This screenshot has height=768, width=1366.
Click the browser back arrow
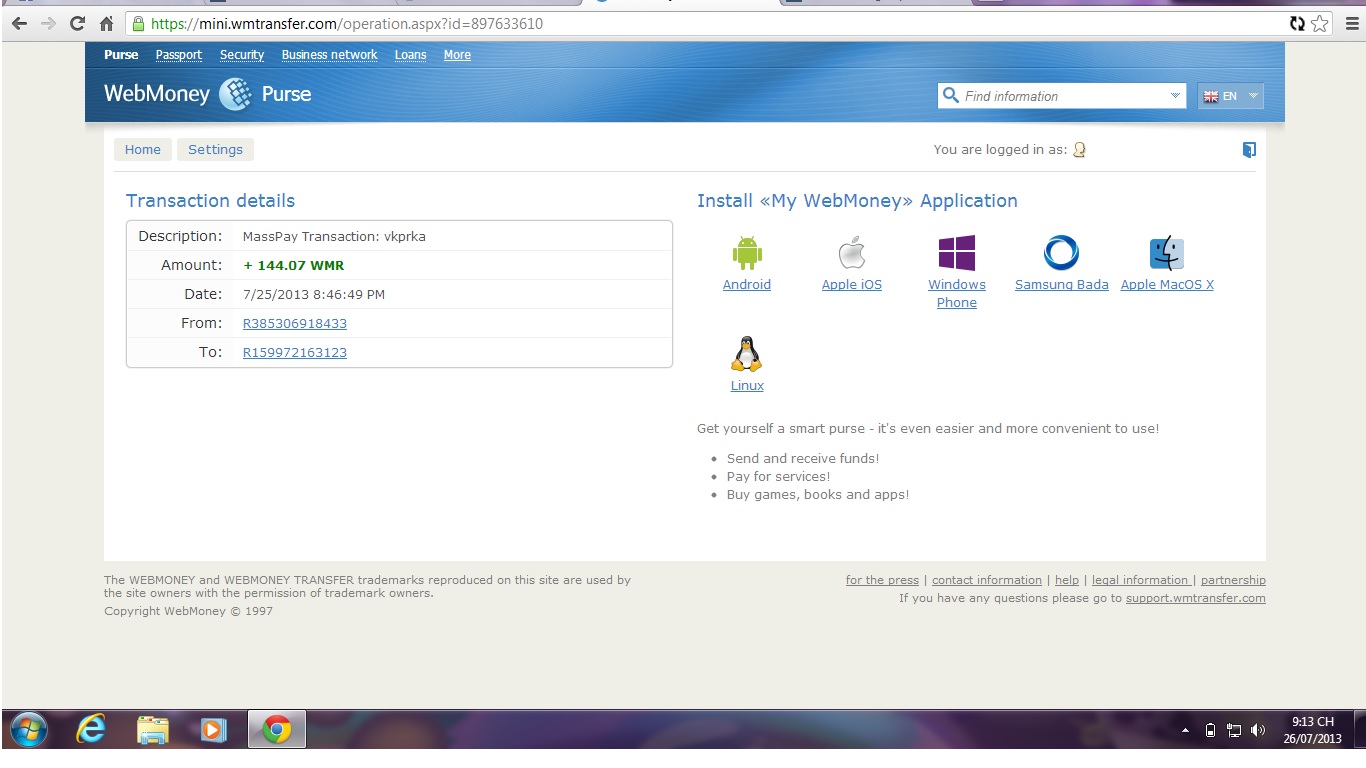tap(19, 23)
